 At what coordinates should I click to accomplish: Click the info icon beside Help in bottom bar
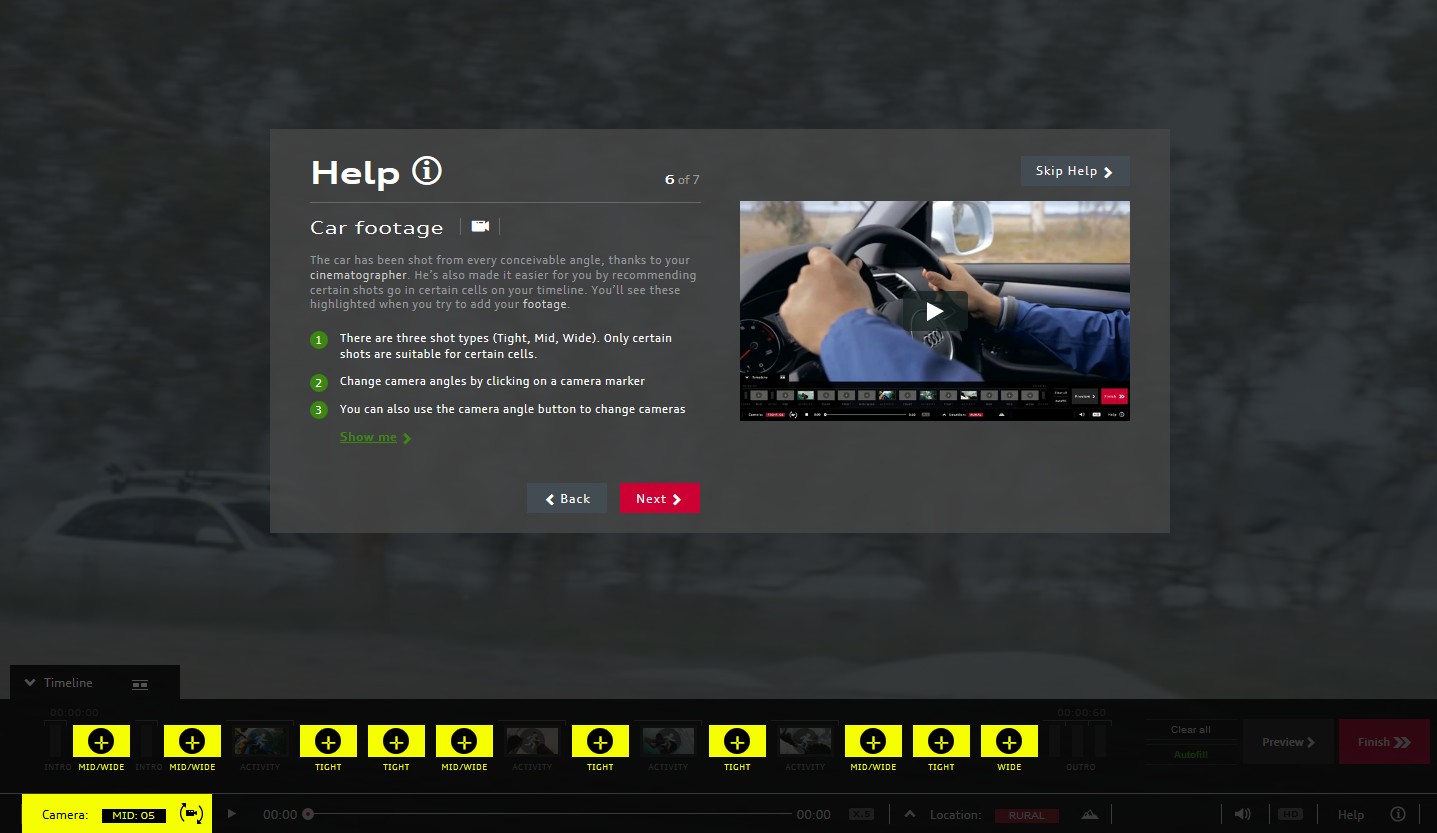pyautogui.click(x=1398, y=814)
